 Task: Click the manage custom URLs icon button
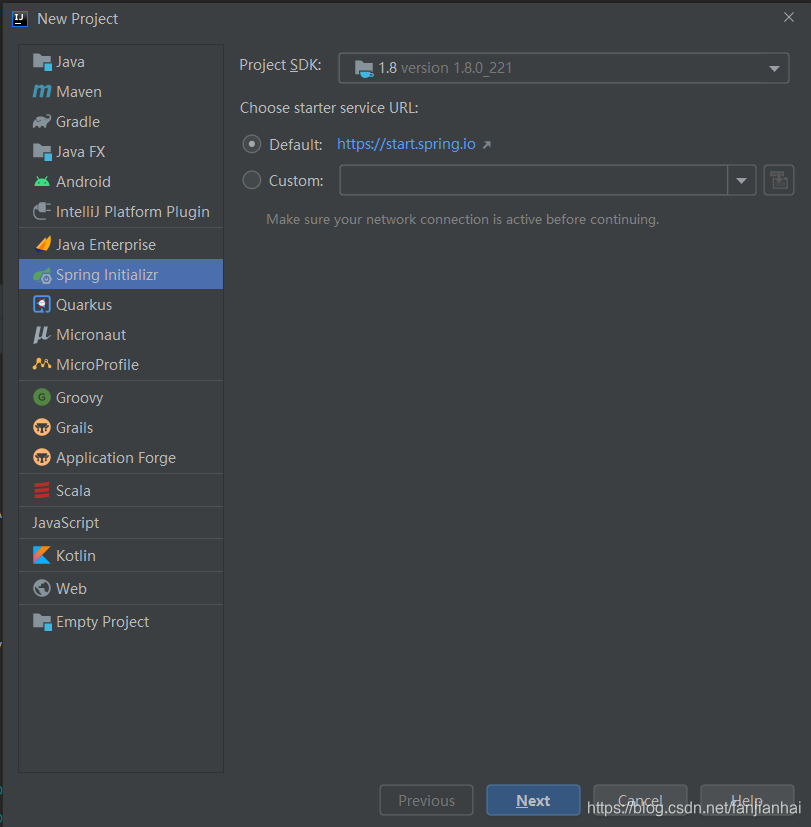pos(779,180)
